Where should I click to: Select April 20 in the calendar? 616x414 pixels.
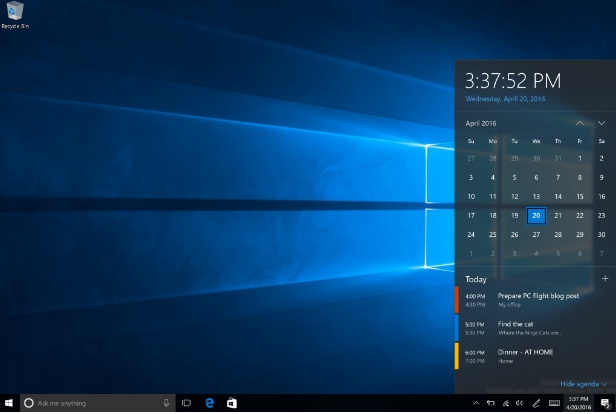coord(536,215)
